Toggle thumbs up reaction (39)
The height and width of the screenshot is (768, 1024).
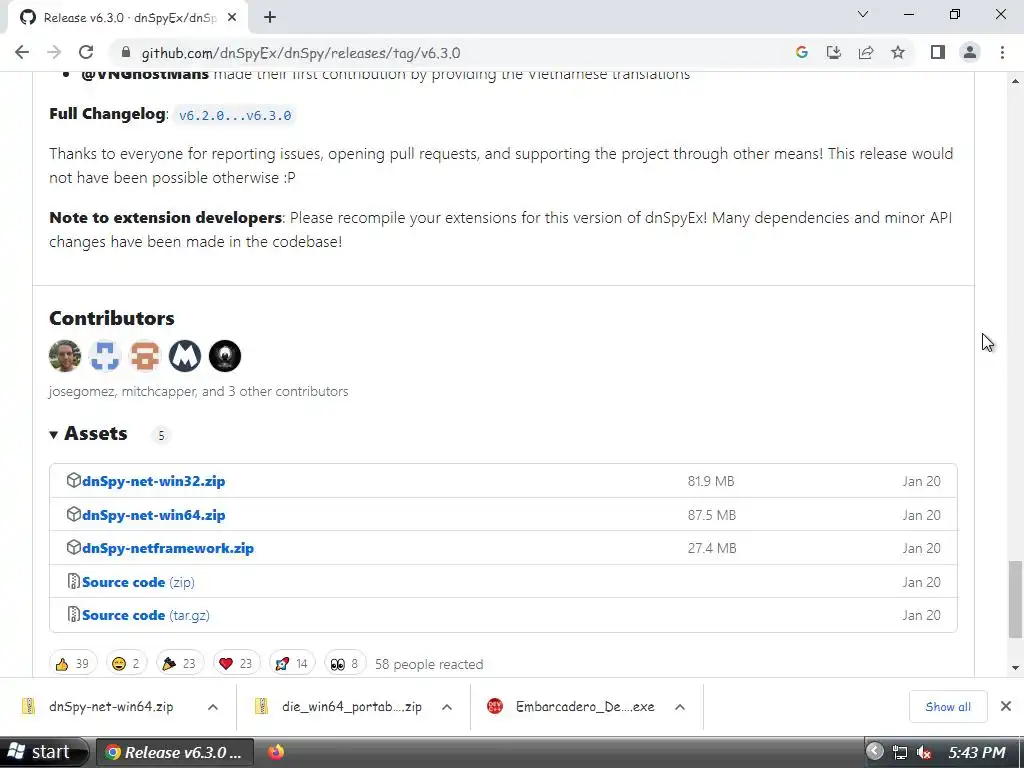coord(72,664)
